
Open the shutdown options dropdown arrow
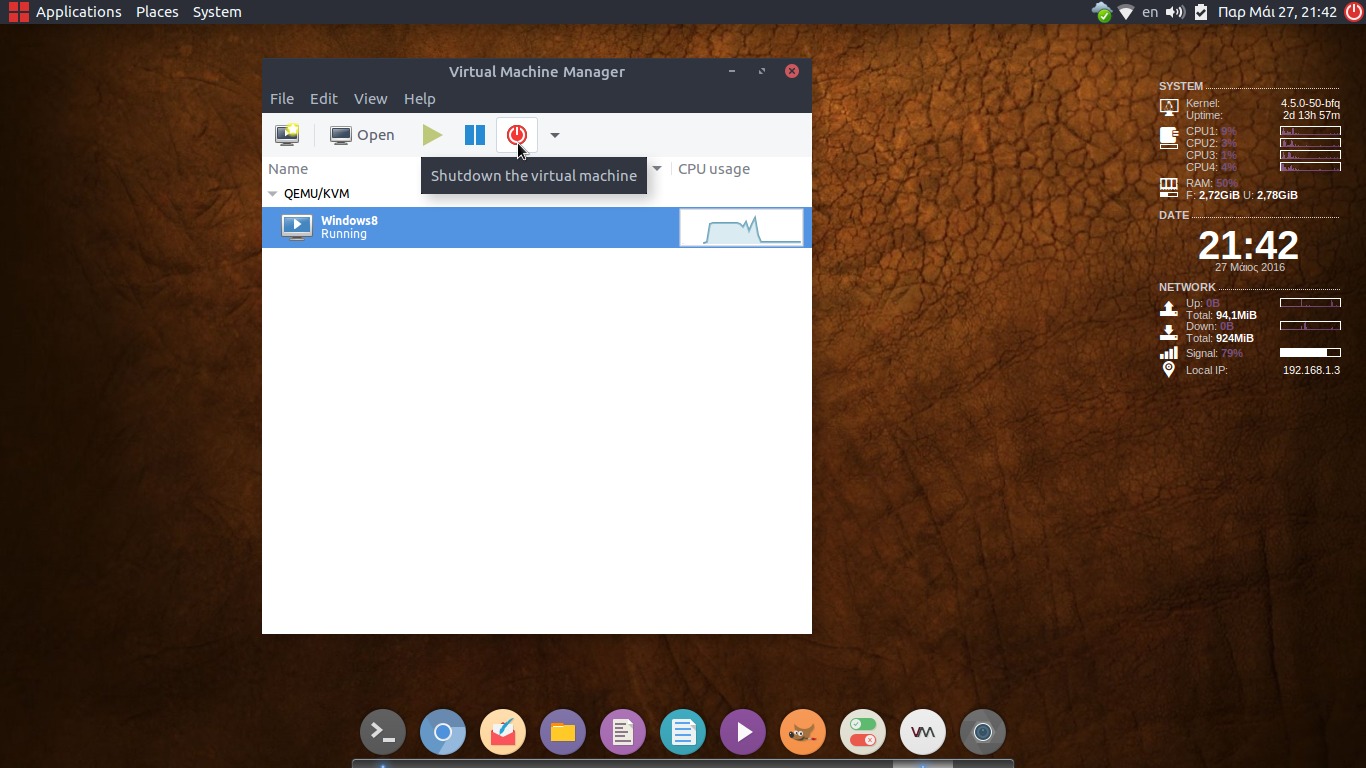(x=555, y=135)
